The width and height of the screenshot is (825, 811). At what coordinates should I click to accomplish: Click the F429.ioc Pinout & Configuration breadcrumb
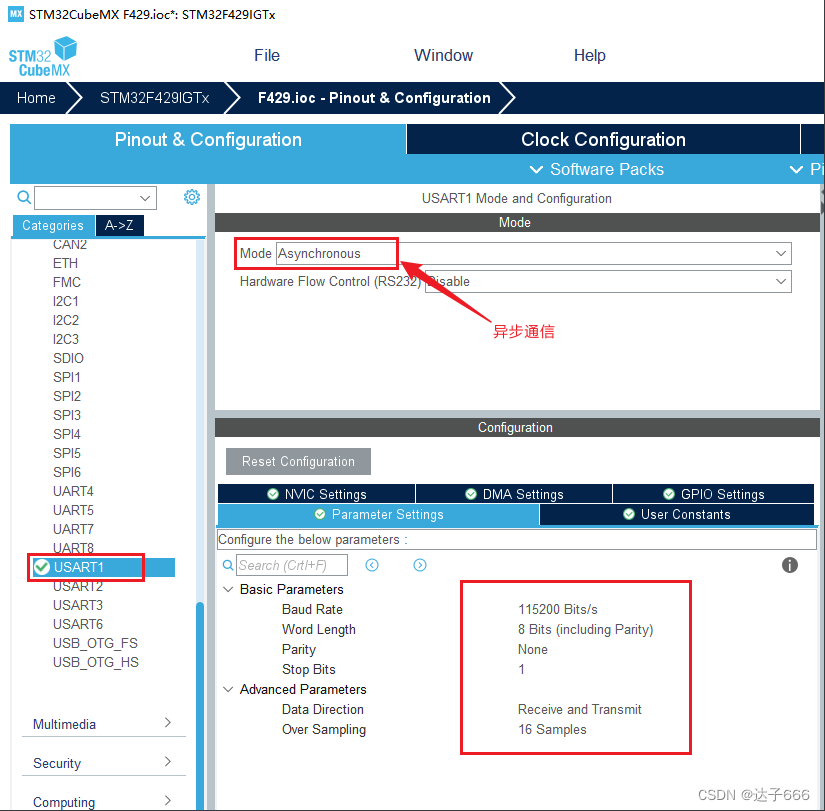(374, 98)
